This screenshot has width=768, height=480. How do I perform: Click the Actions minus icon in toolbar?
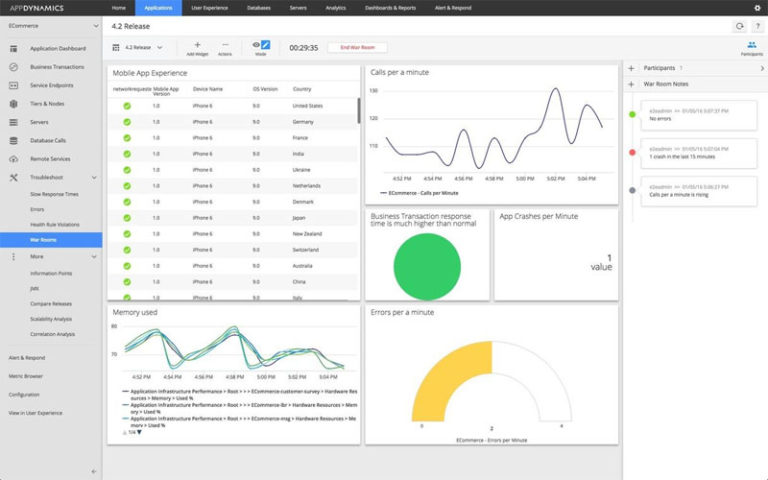[225, 44]
